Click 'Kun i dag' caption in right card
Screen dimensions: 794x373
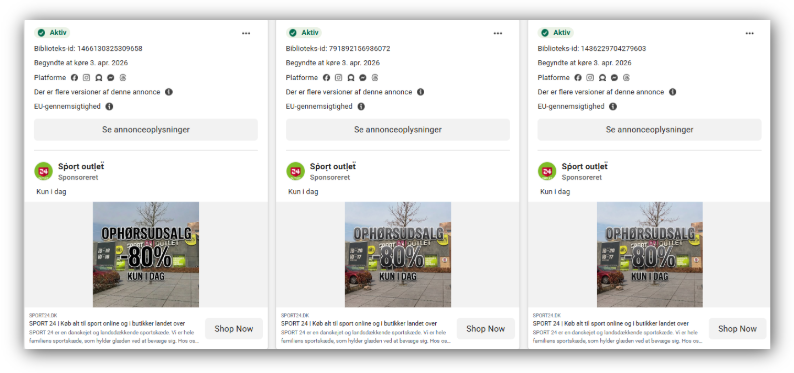coord(554,192)
